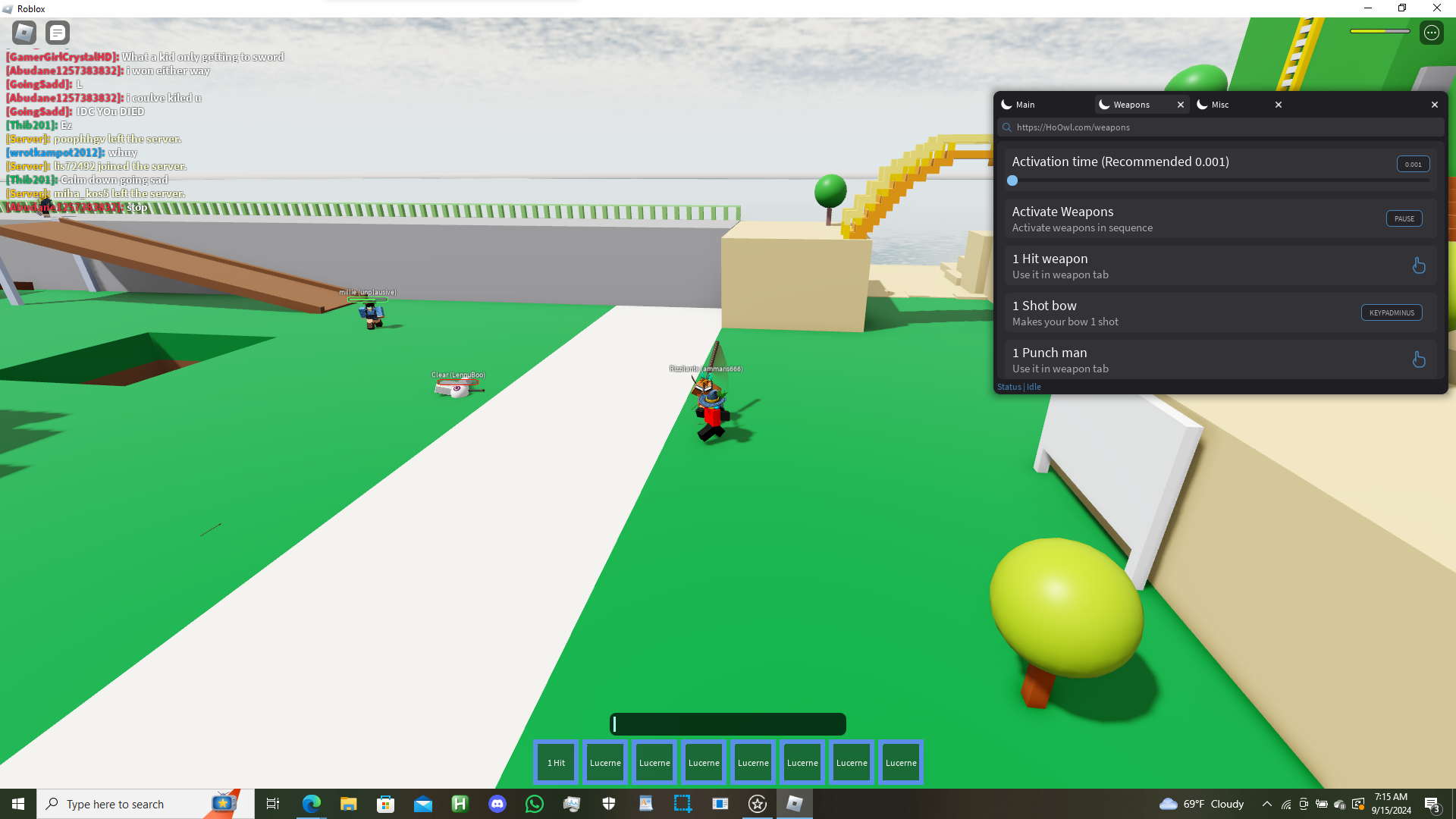The image size is (1456, 819).
Task: Open the Mail app from the taskbar
Action: pos(422,804)
